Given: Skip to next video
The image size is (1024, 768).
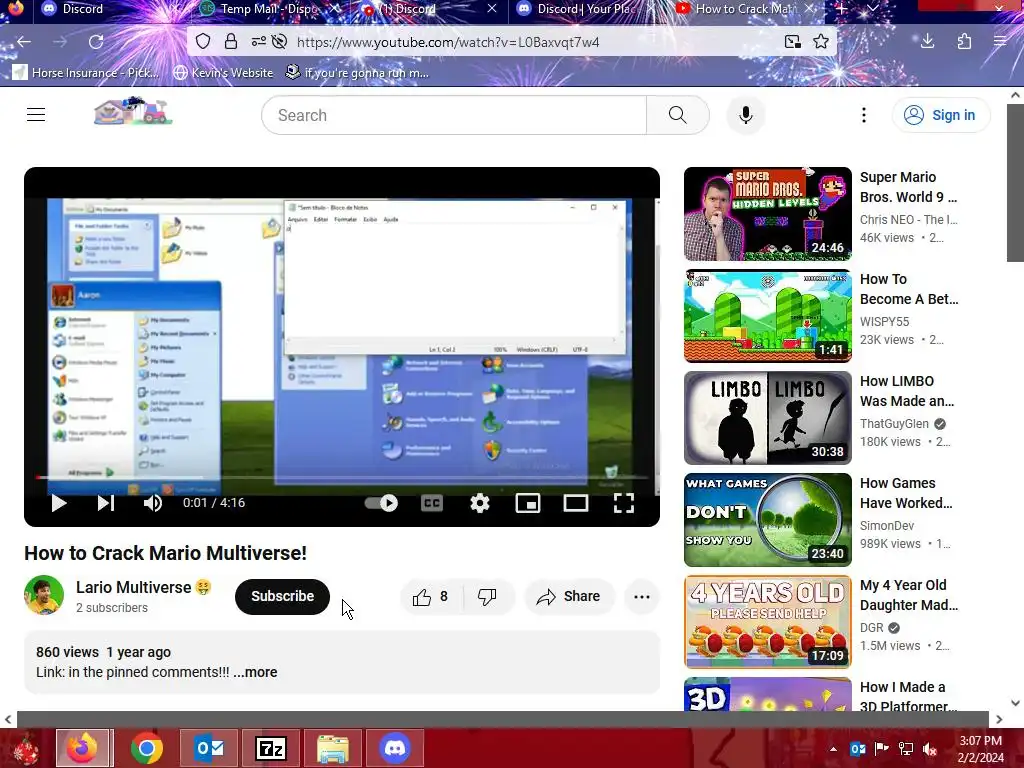Looking at the screenshot, I should pos(106,503).
